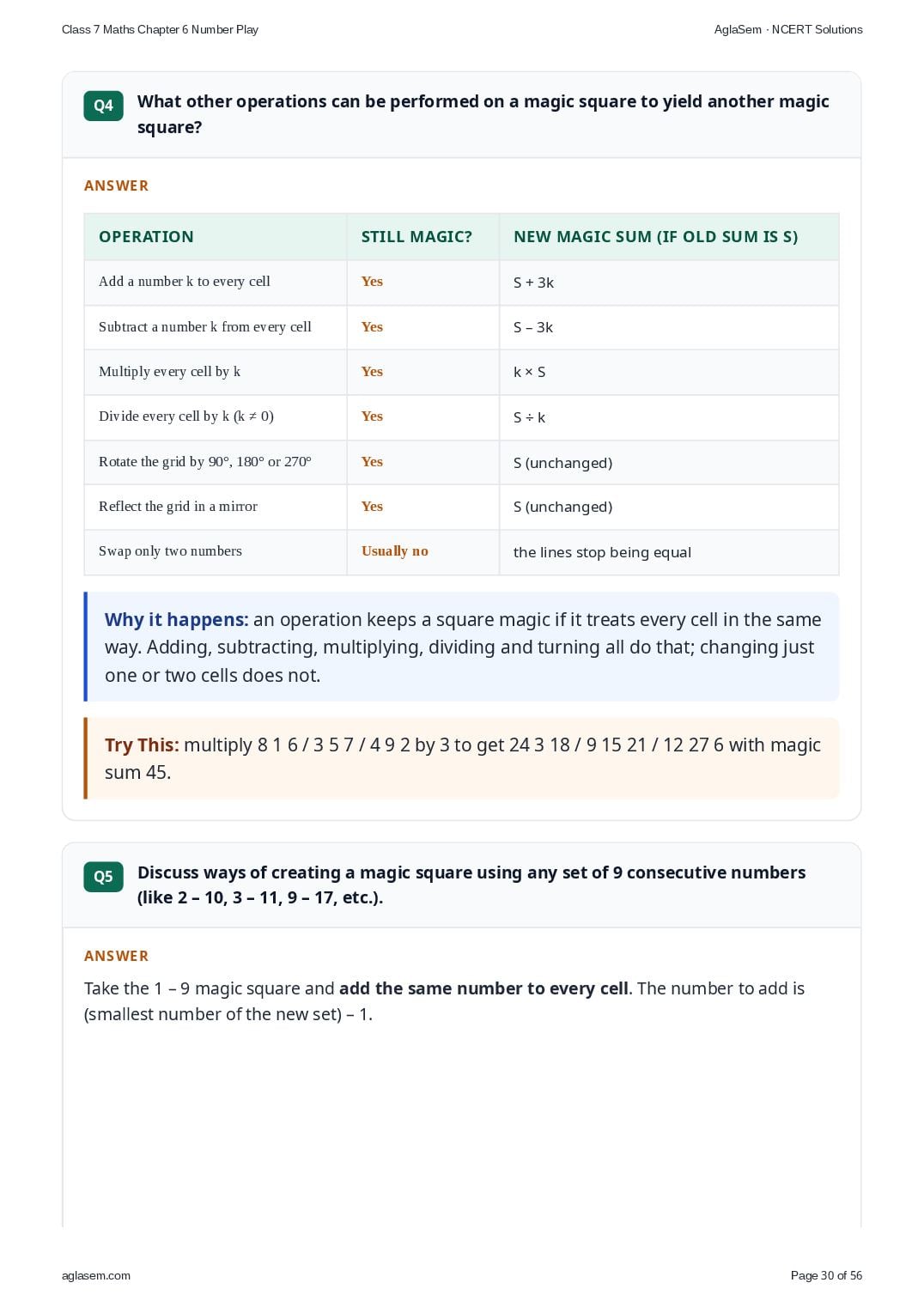This screenshot has width=924, height=1307.
Task: Click the Q5 question badge
Action: (x=103, y=877)
